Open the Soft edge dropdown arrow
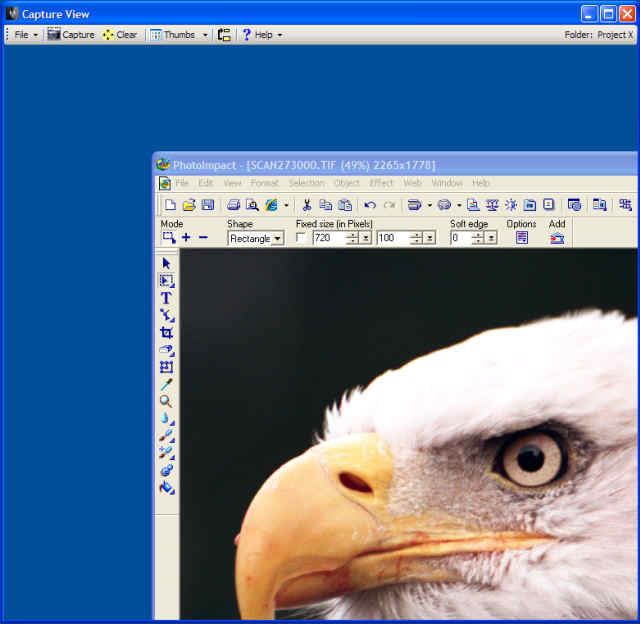This screenshot has height=624, width=640. (491, 238)
